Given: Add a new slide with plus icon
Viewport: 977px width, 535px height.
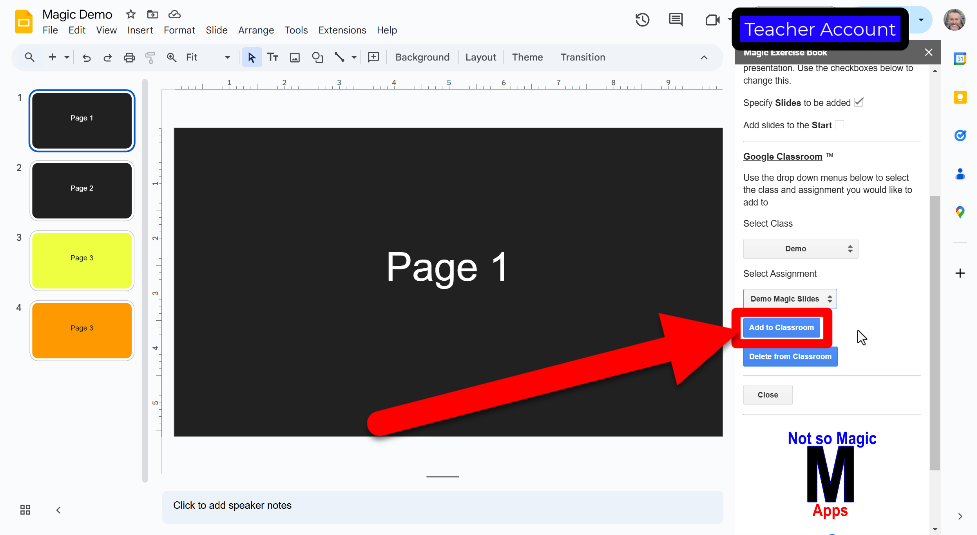Looking at the screenshot, I should click(x=52, y=57).
